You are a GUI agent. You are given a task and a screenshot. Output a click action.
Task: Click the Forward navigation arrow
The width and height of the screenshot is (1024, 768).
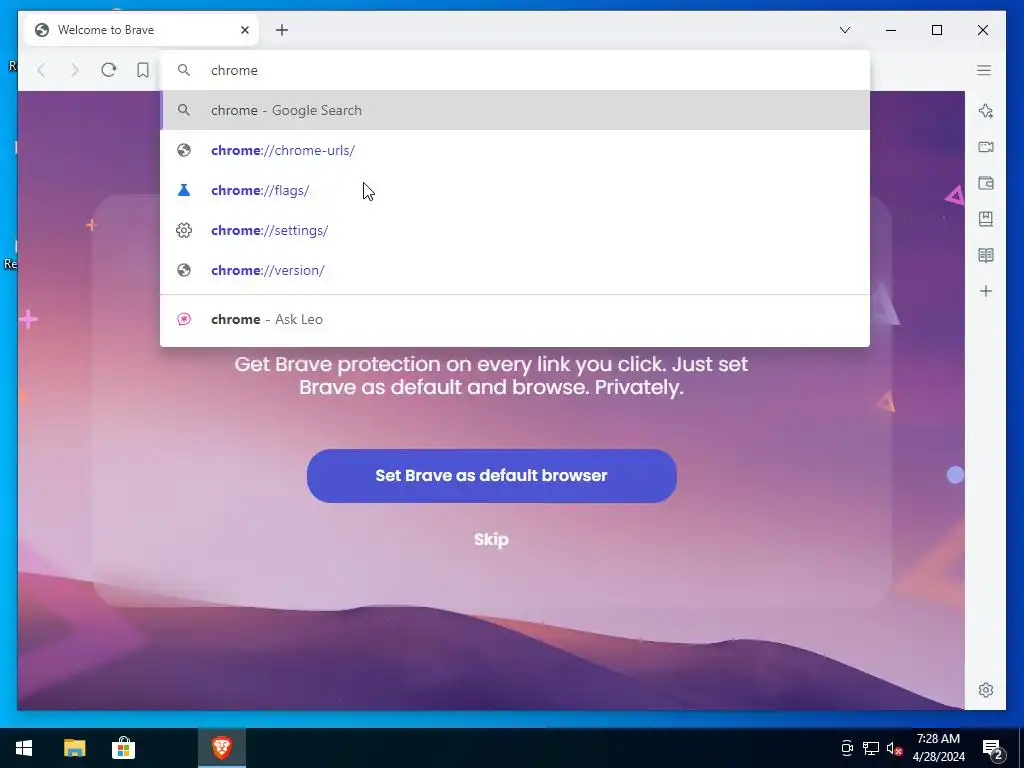tap(74, 70)
